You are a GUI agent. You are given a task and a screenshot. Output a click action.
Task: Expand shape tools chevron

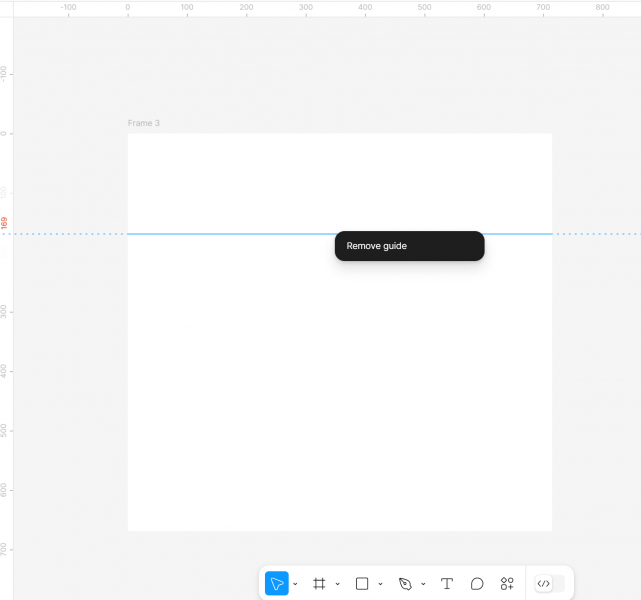point(380,584)
